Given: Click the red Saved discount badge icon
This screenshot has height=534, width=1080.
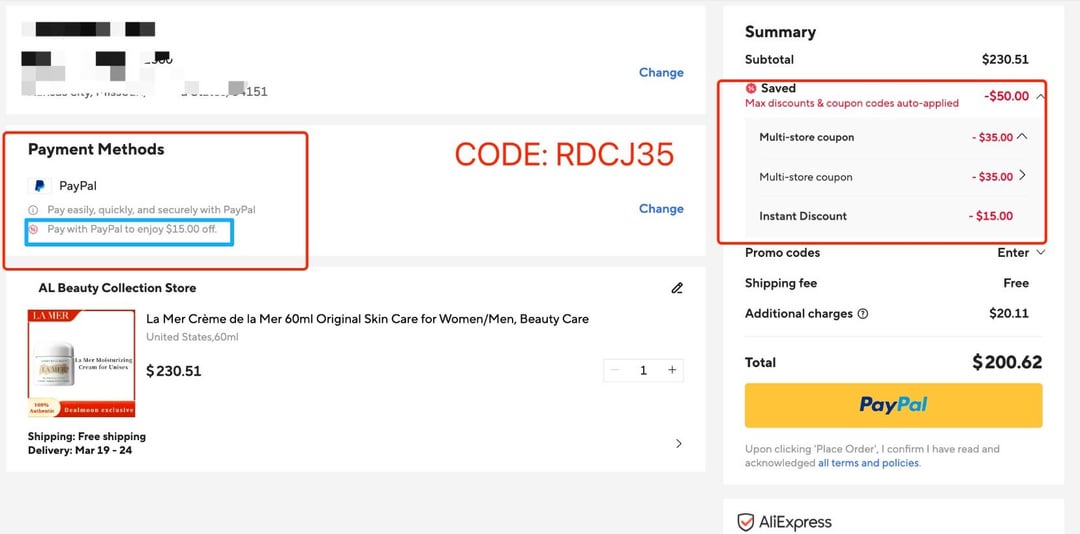Looking at the screenshot, I should [751, 89].
